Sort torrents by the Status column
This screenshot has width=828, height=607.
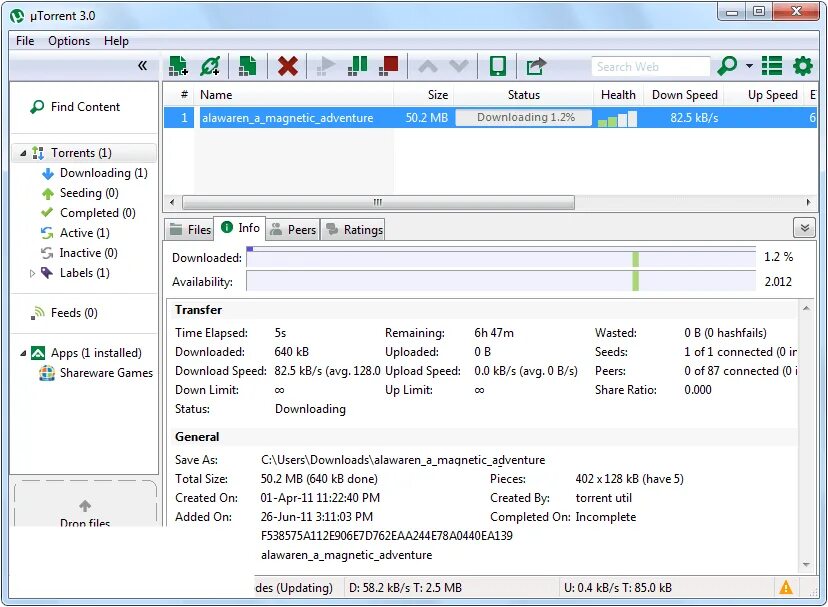523,95
